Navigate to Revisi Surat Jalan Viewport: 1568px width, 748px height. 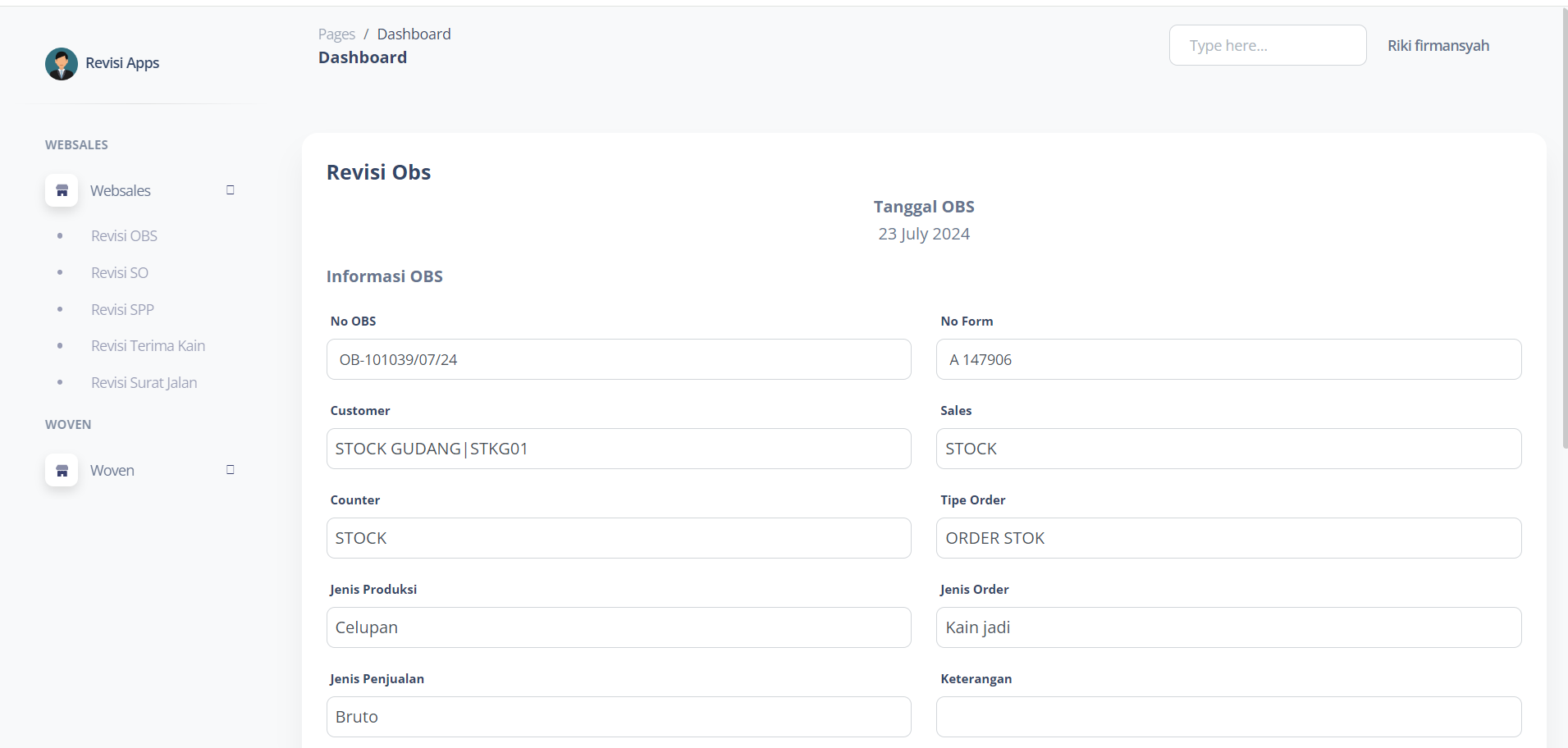[x=144, y=383]
